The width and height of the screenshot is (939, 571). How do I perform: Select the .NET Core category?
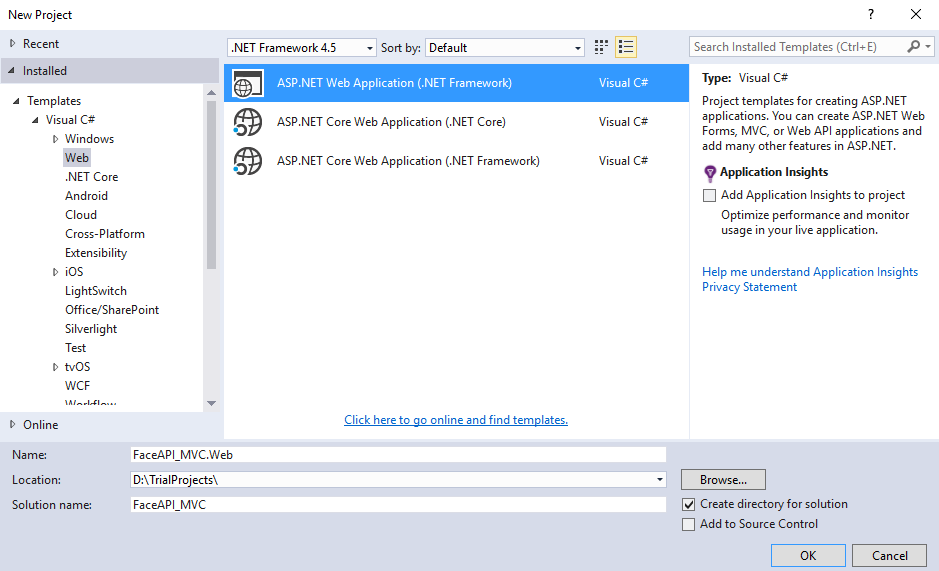point(92,177)
